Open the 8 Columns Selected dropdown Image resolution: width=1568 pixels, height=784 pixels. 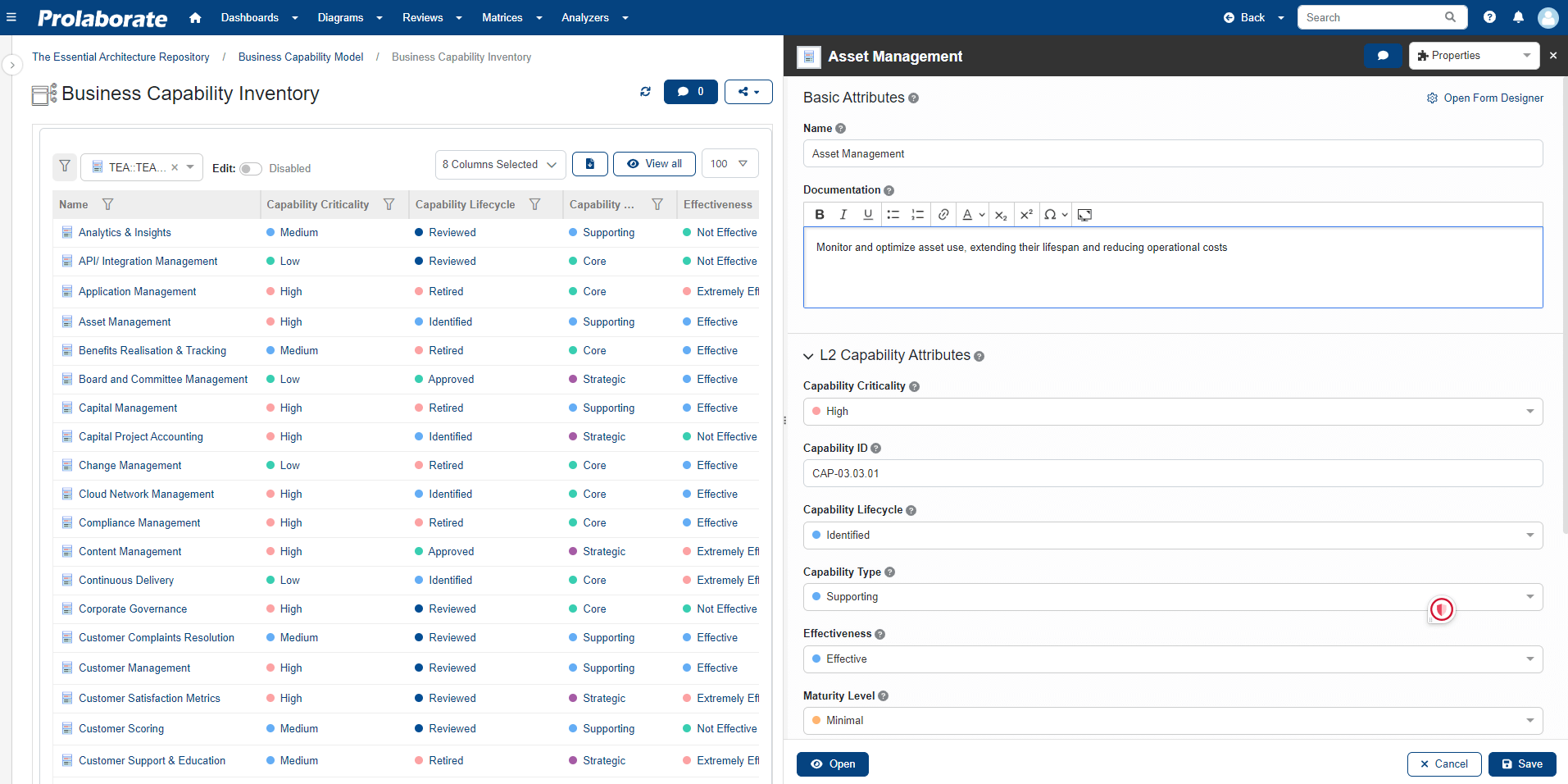[x=500, y=164]
